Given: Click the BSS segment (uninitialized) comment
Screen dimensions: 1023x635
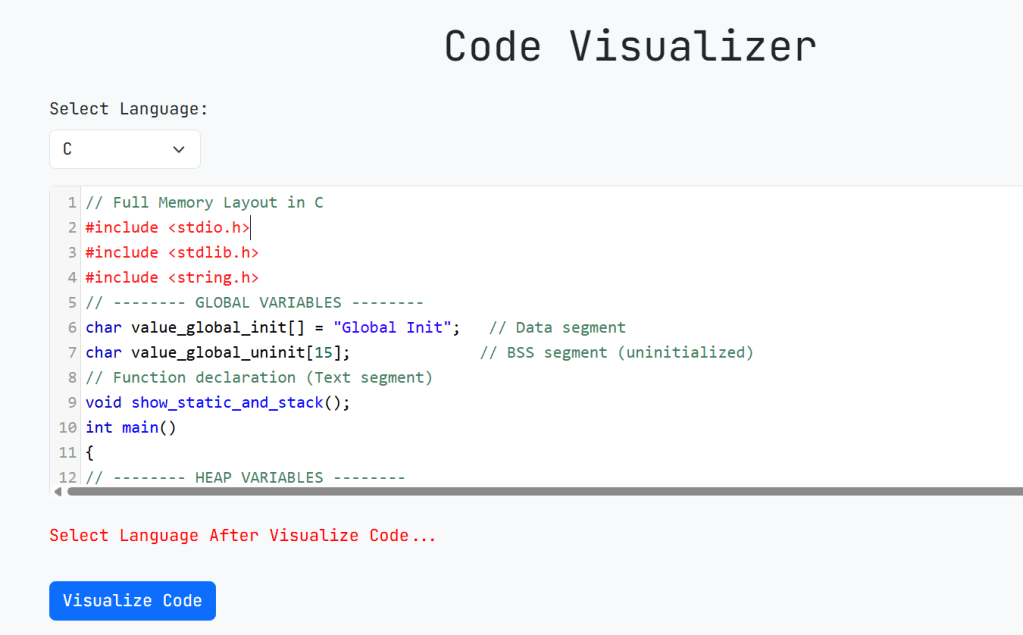Looking at the screenshot, I should tap(616, 352).
